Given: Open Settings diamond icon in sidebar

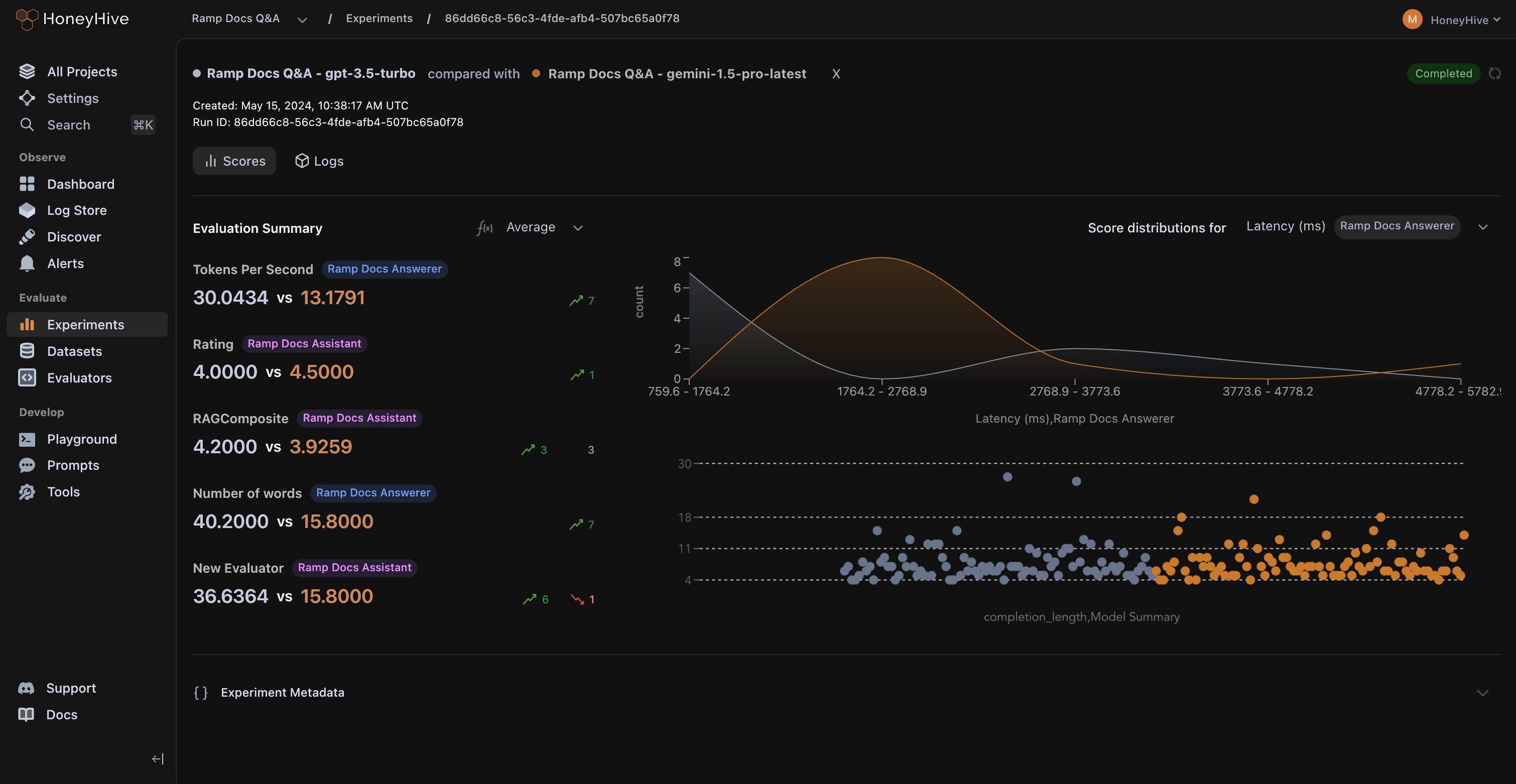Looking at the screenshot, I should (27, 98).
